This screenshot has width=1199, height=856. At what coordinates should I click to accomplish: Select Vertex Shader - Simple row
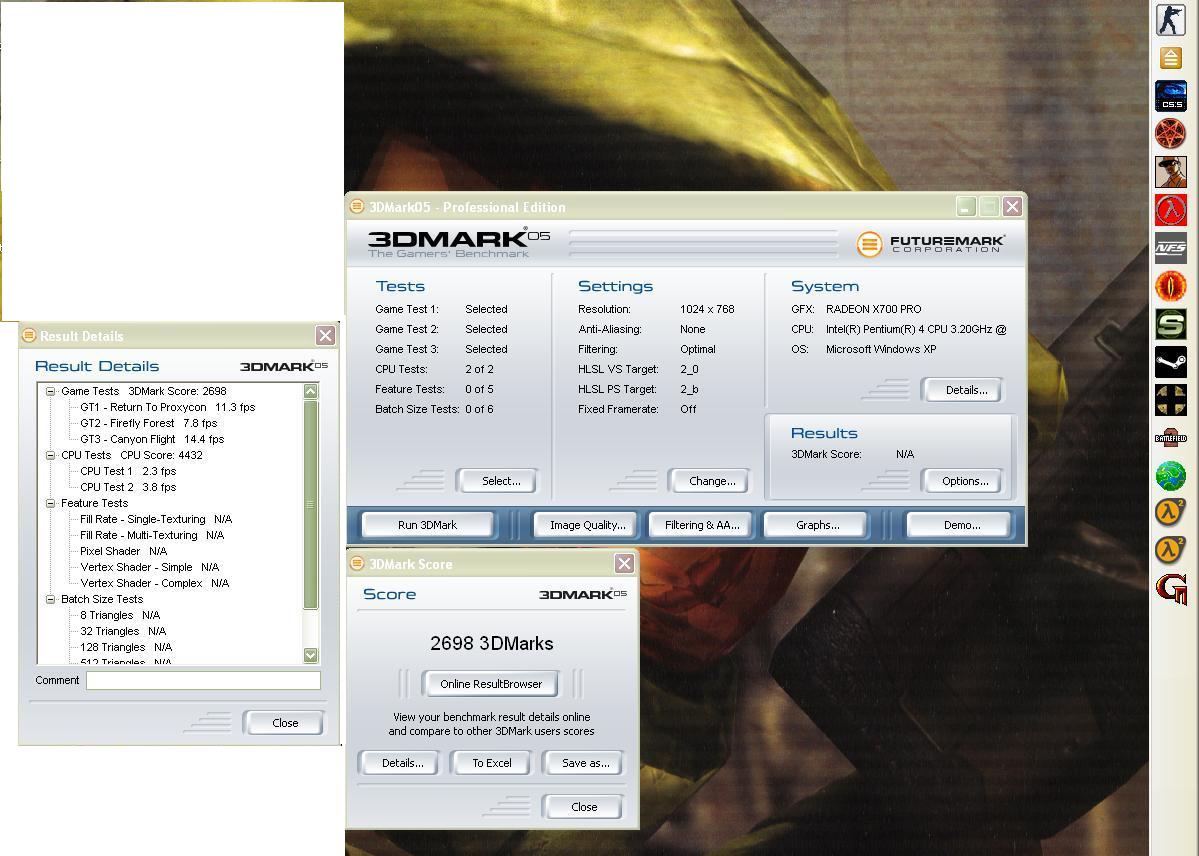point(149,568)
